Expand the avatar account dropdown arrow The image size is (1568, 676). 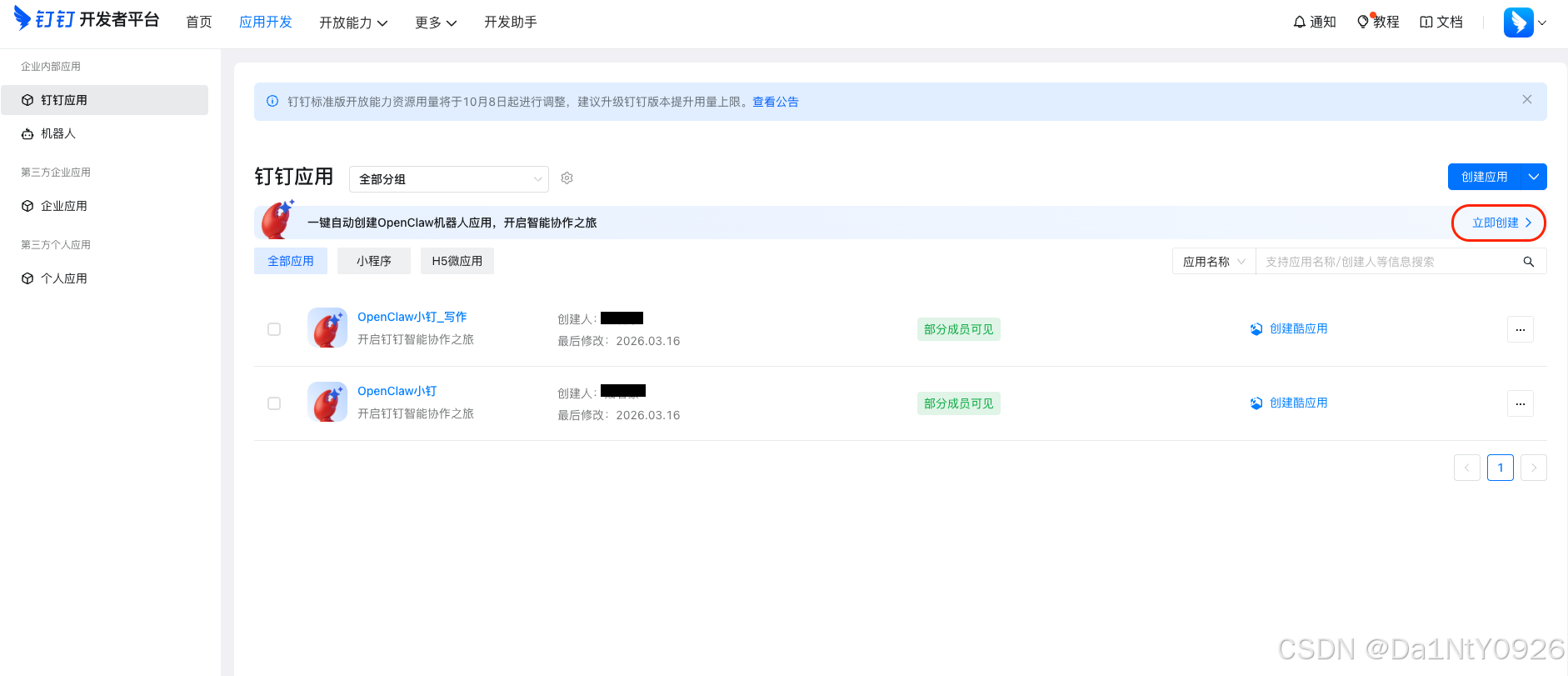tap(1542, 23)
